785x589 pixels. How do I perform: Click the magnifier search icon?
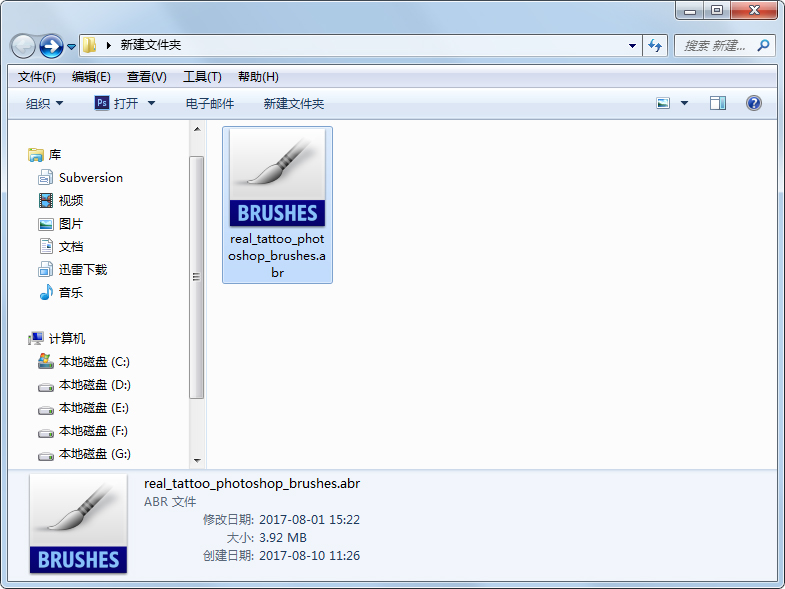(x=763, y=46)
